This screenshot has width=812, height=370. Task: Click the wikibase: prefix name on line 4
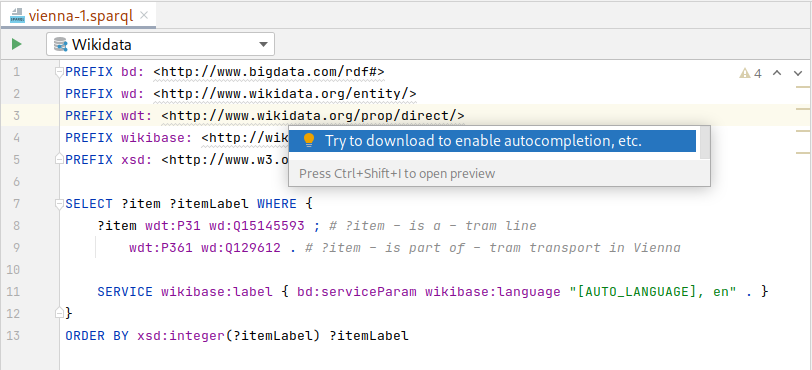(157, 138)
